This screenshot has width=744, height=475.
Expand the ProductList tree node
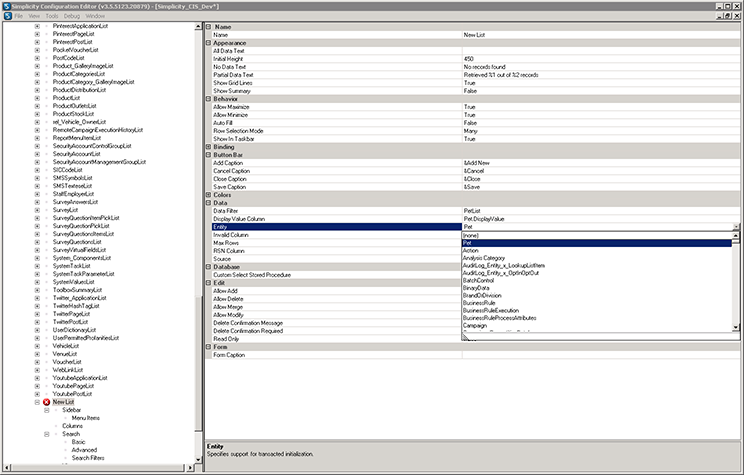coord(37,98)
